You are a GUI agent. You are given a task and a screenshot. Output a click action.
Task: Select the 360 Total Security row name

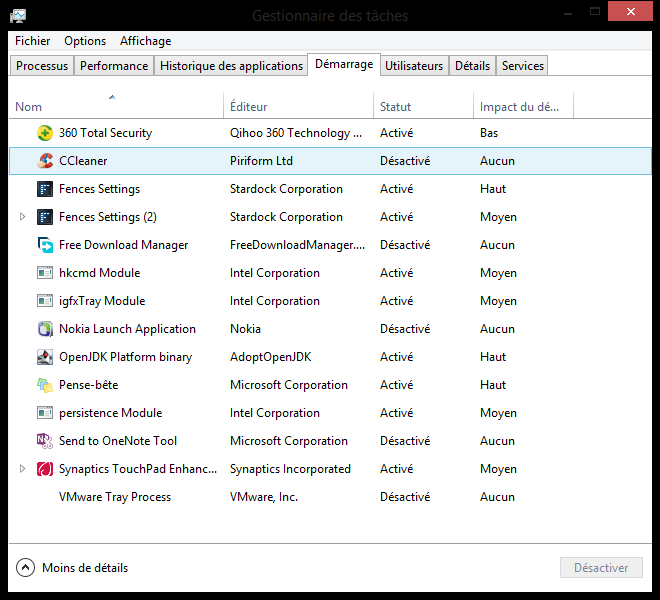coord(105,133)
